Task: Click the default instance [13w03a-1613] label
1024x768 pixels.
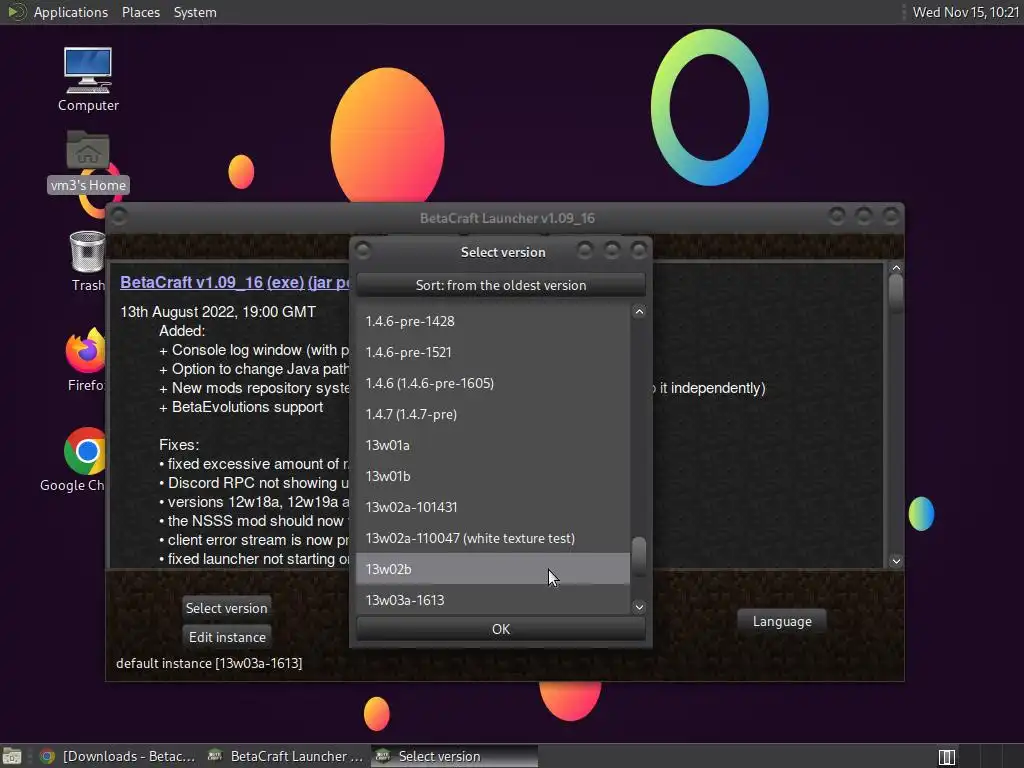Action: pyautogui.click(x=209, y=663)
